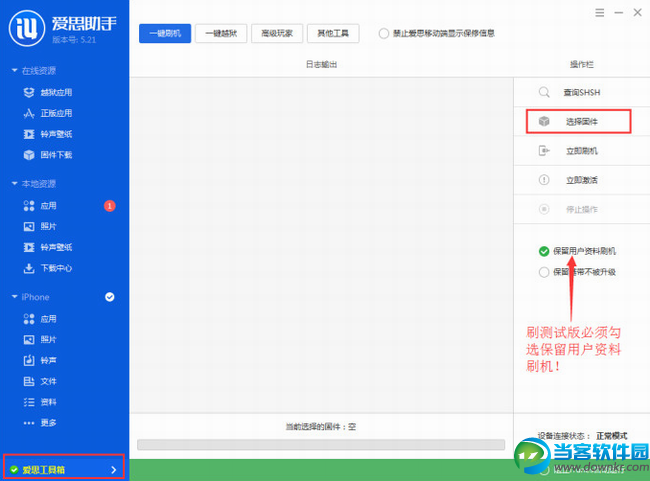Open 越狱应用 under online resources
This screenshot has width=650, height=481.
(48, 92)
